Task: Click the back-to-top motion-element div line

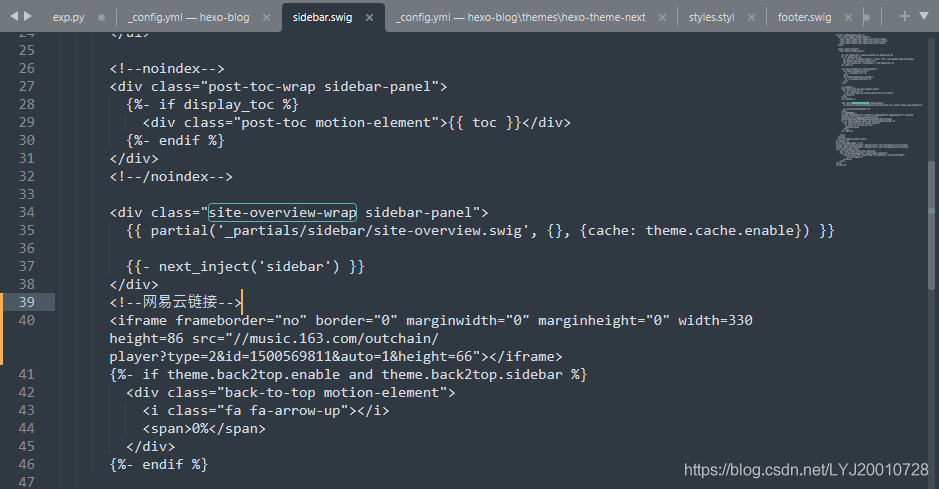Action: click(291, 392)
